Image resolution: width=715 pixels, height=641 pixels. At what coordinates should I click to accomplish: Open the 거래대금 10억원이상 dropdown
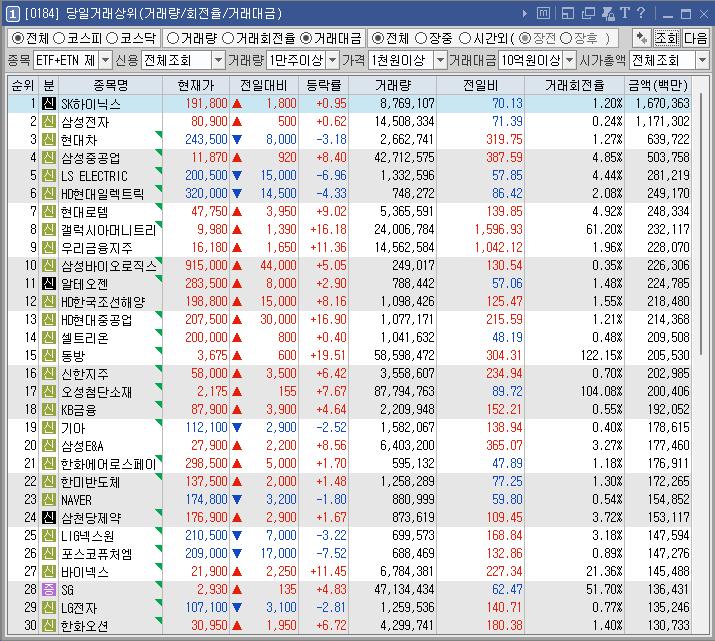click(x=570, y=60)
